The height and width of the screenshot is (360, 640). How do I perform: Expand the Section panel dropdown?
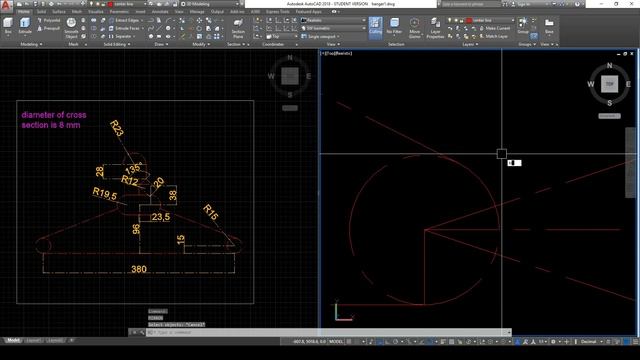click(x=236, y=44)
